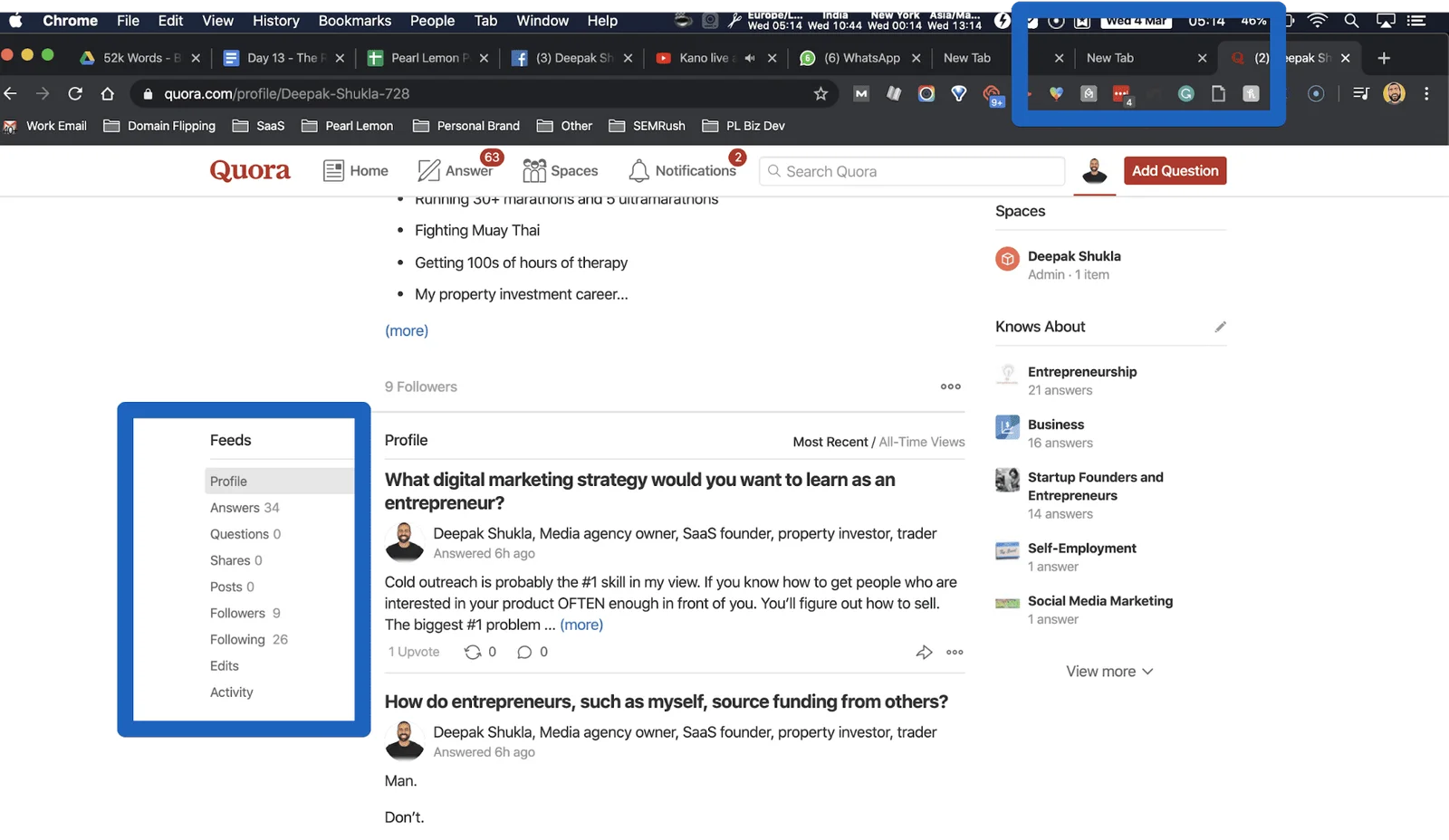The image size is (1449, 840).
Task: Click the Quora logo
Action: 250,170
